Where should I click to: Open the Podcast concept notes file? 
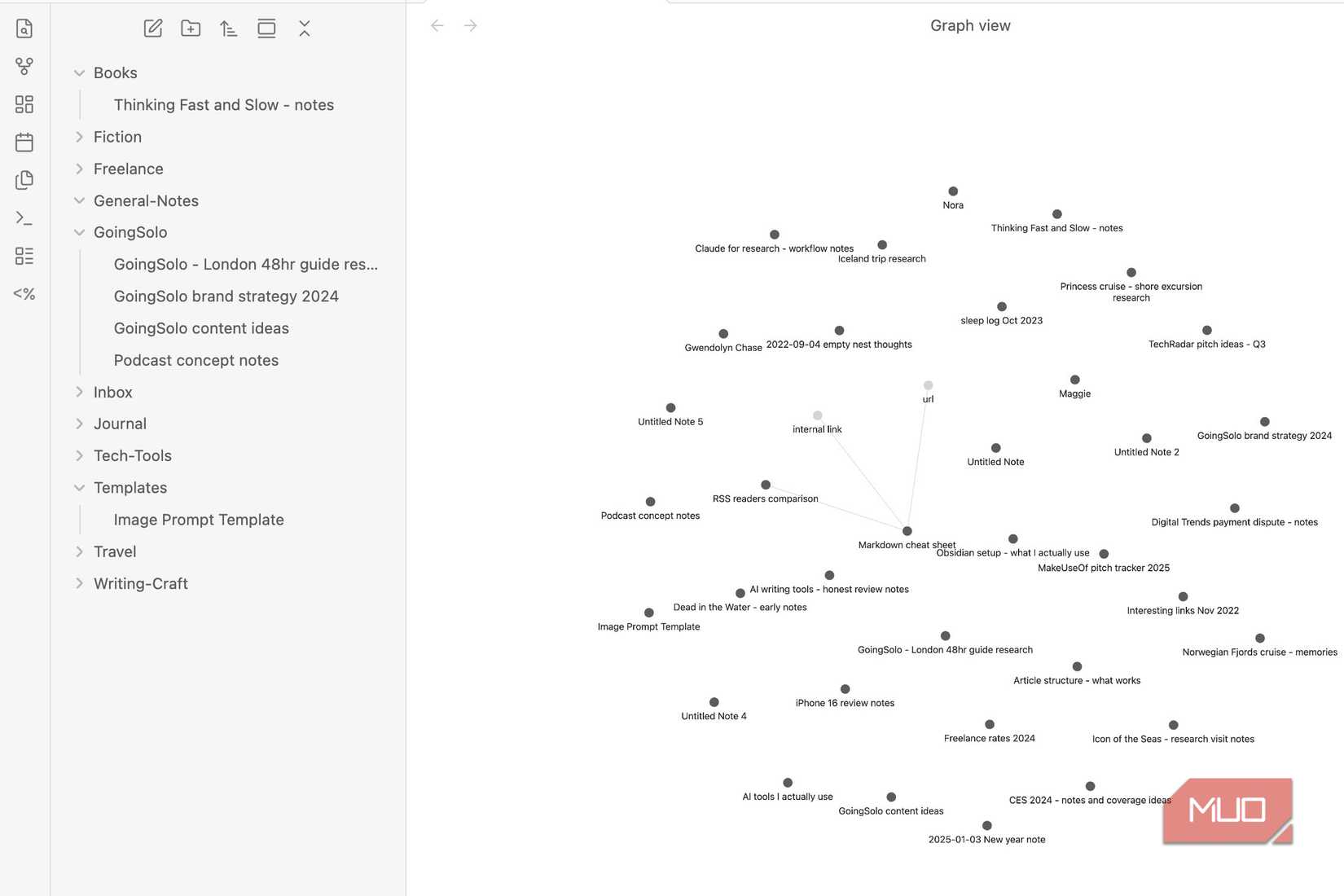pos(196,360)
